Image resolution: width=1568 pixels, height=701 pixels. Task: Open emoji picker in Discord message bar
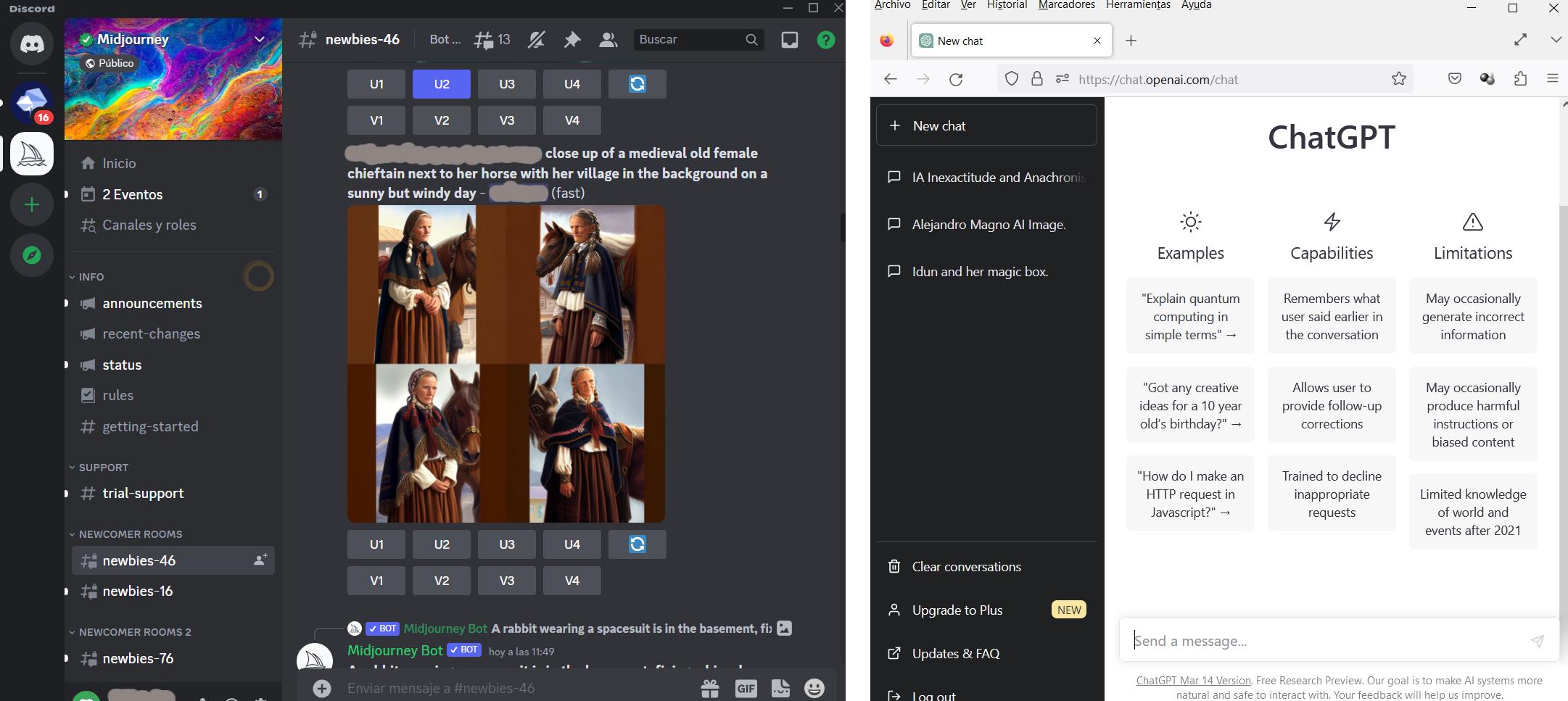coord(814,688)
